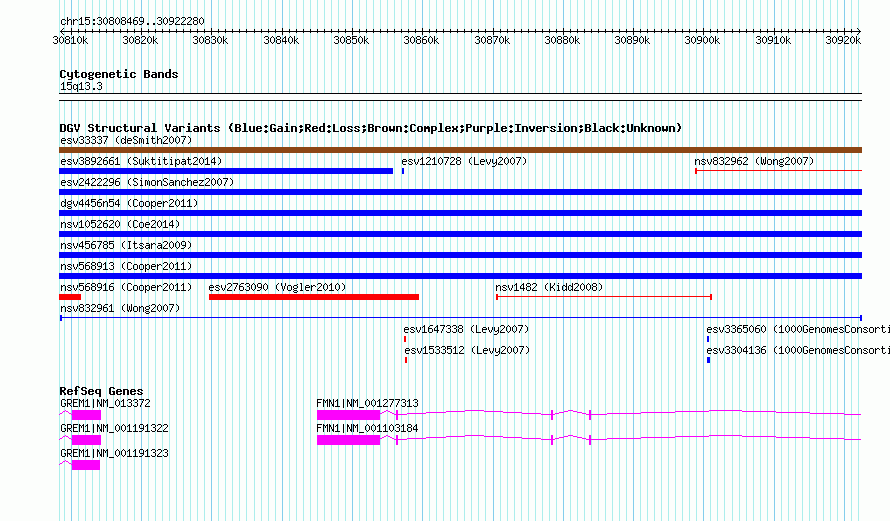Screen dimensions: 890x521
Task: Click the nsv568916 (Cooper2011) red loss bar
Action: tap(70, 297)
